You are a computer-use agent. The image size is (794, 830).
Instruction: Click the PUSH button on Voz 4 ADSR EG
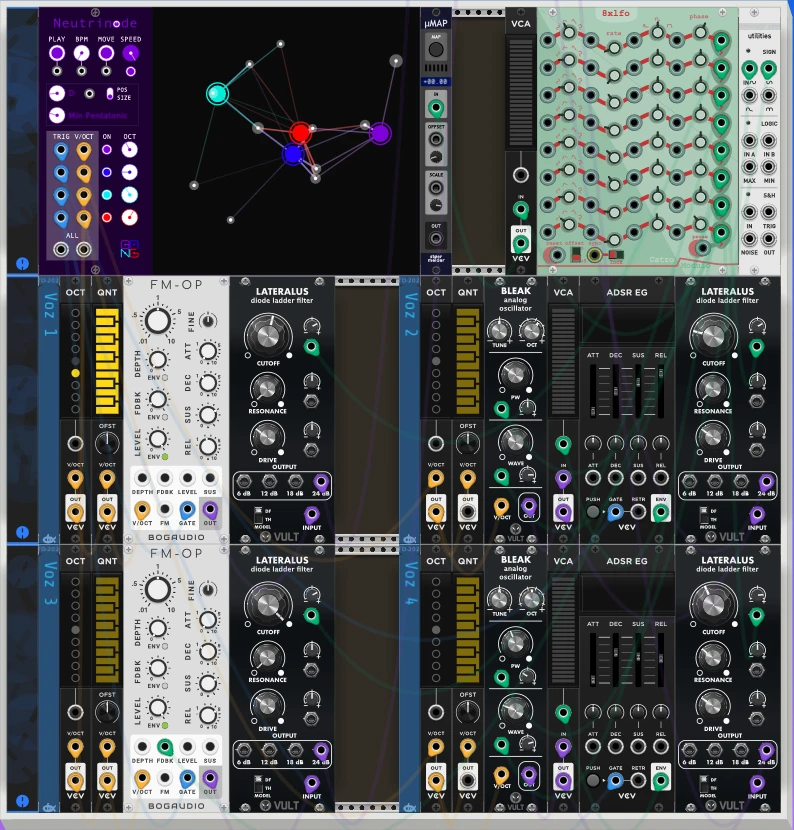click(x=593, y=780)
